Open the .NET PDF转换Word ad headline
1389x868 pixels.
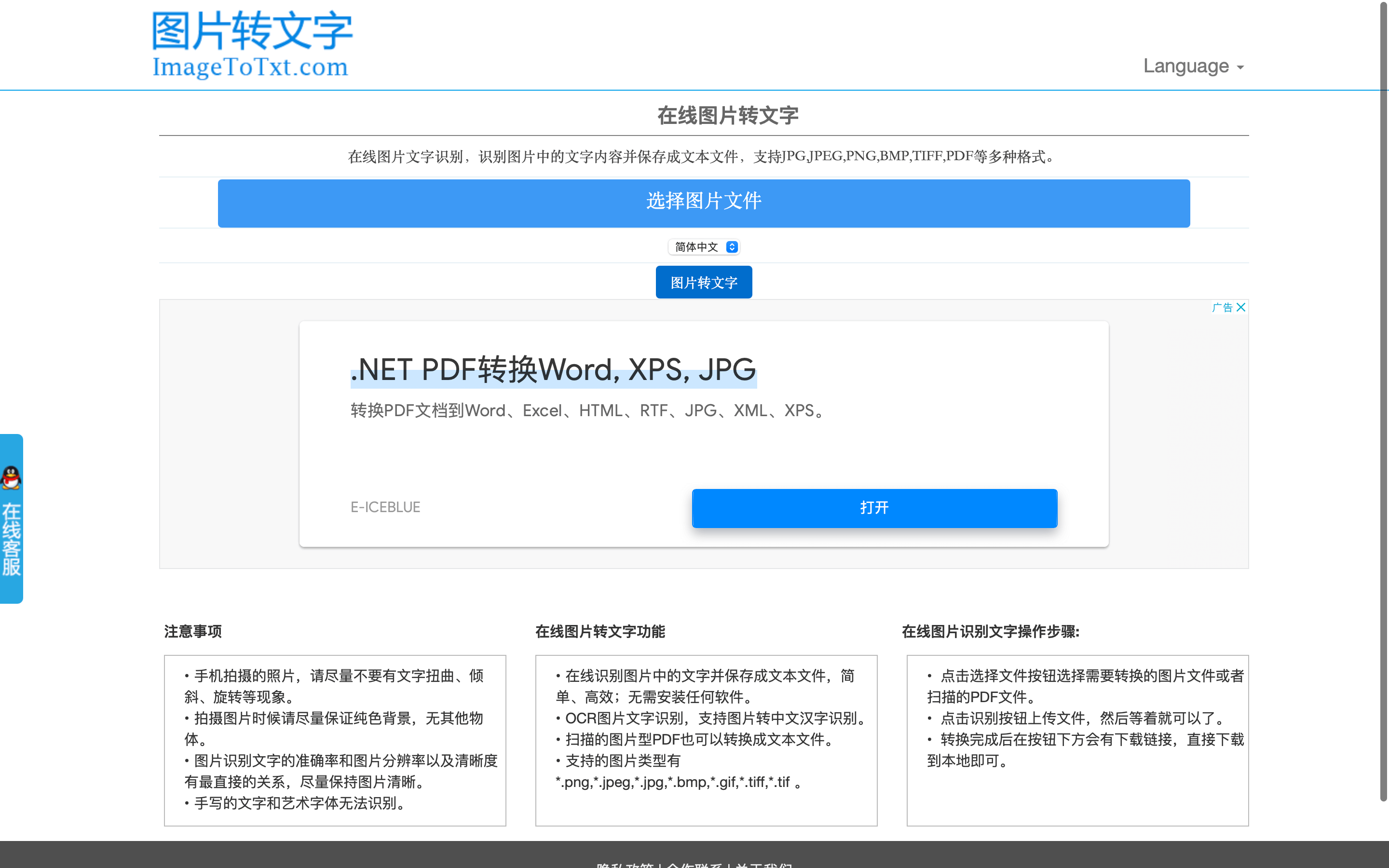(x=553, y=370)
